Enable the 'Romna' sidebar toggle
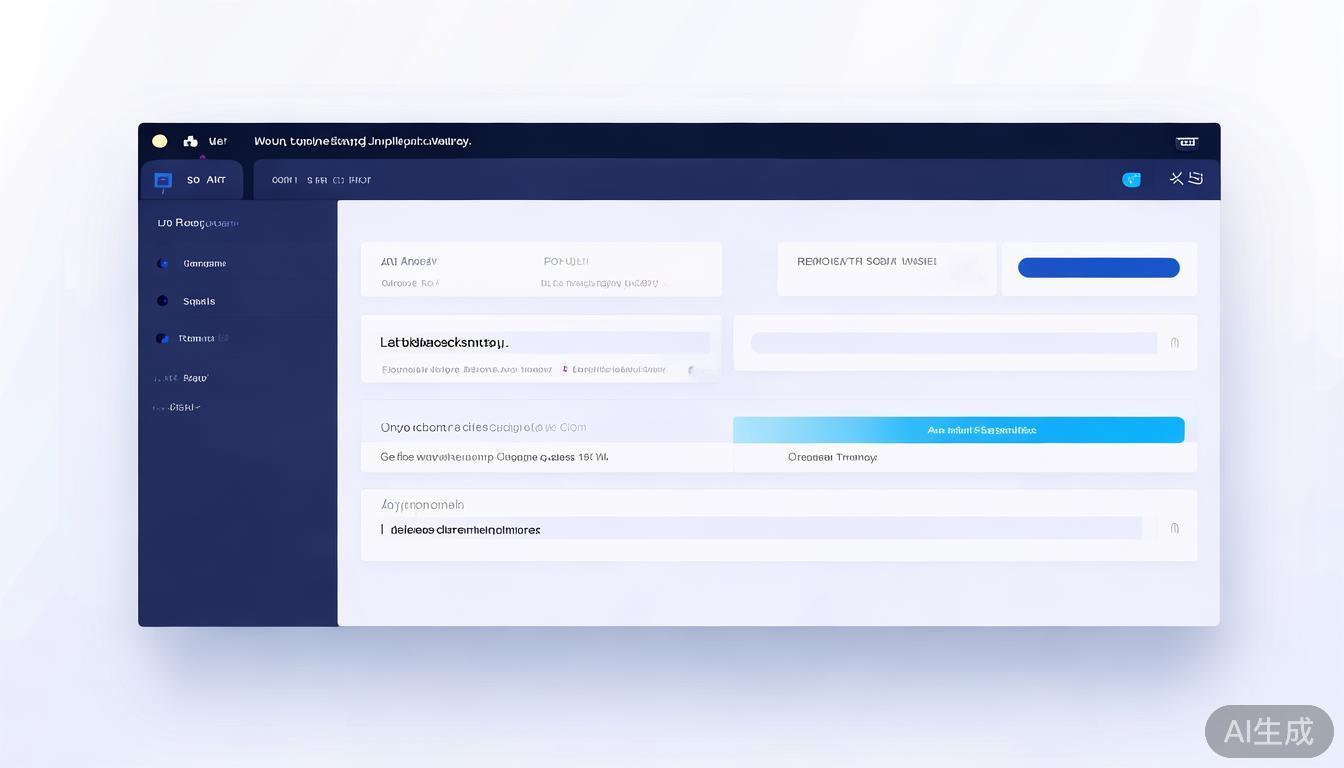Image resolution: width=1344 pixels, height=768 pixels. (163, 338)
